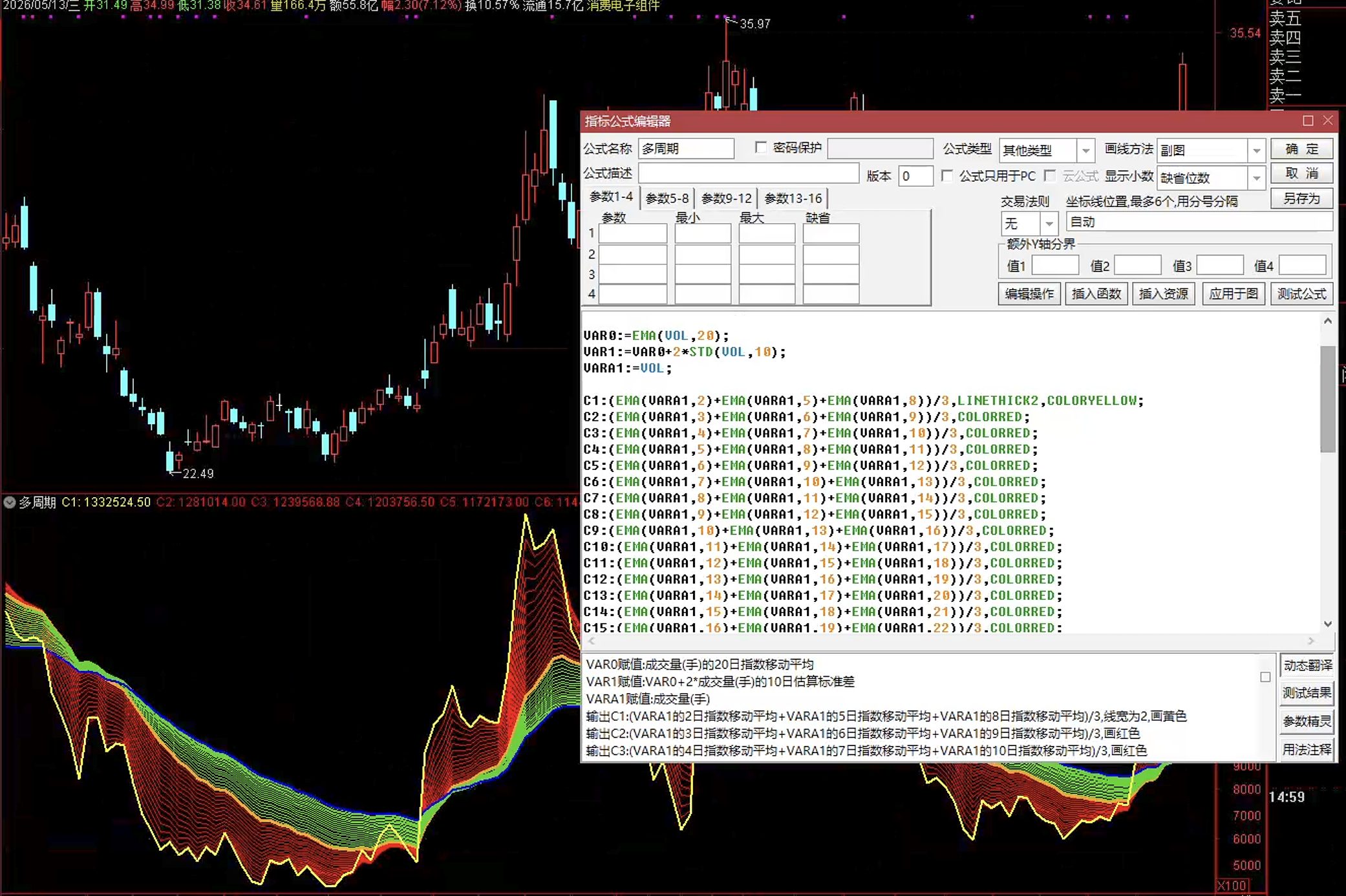Click the 公式描述 input field
The height and width of the screenshot is (896, 1346).
pyautogui.click(x=748, y=173)
